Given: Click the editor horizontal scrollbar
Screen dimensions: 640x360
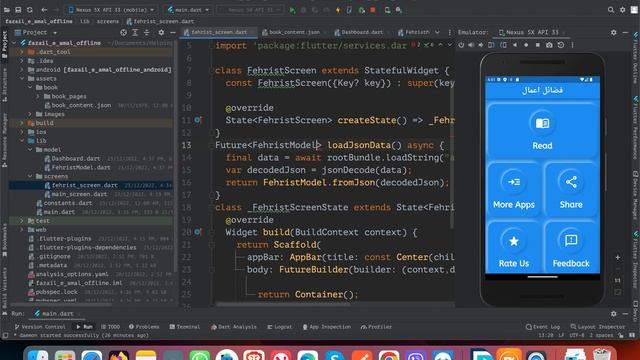Looking at the screenshot, I should click(282, 304).
